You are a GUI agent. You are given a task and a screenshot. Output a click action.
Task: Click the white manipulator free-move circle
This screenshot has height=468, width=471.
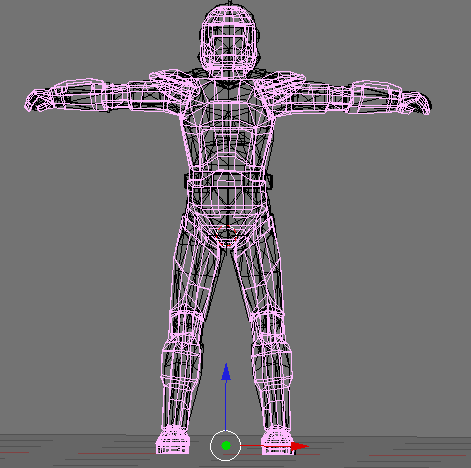225,446
